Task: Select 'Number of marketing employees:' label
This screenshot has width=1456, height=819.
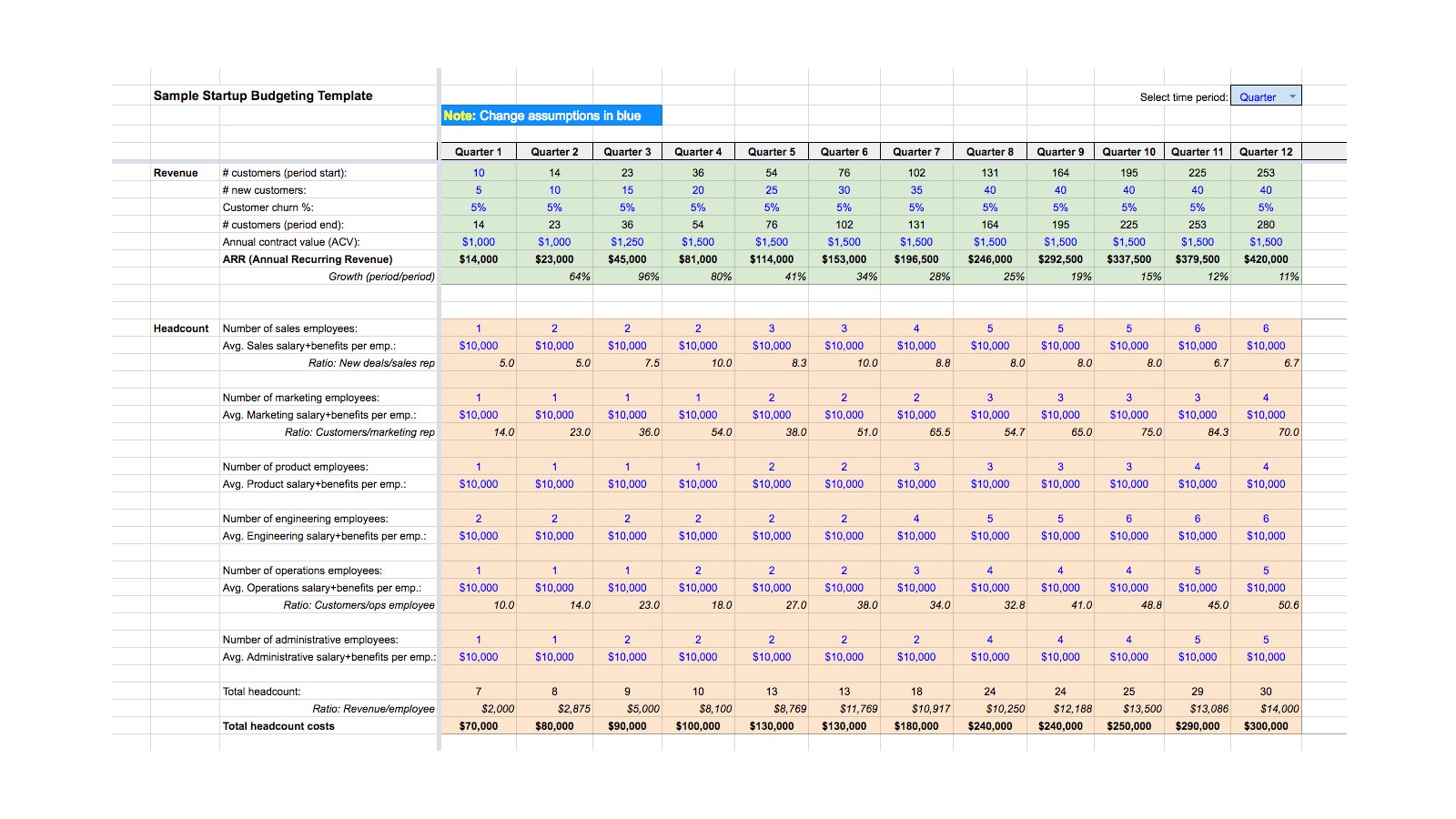Action: (301, 398)
